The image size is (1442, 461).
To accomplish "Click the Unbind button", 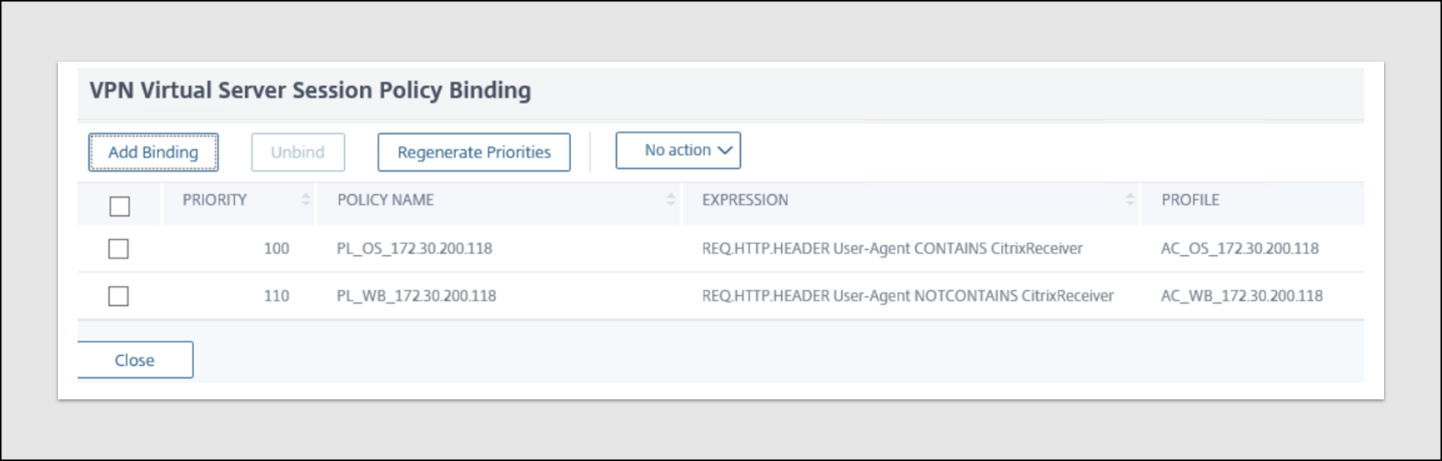I will (x=298, y=152).
